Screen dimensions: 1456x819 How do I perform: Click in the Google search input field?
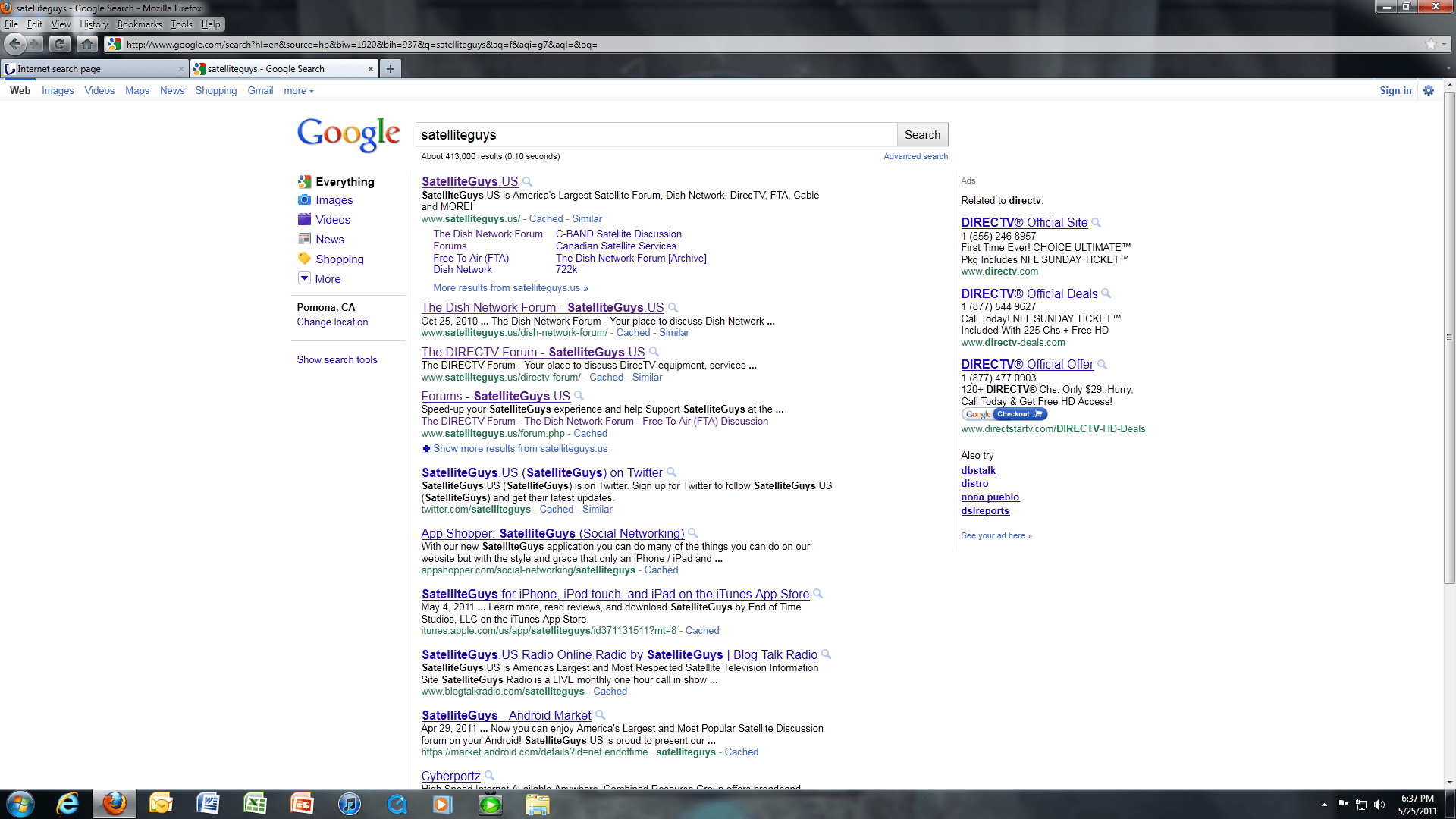(x=656, y=135)
